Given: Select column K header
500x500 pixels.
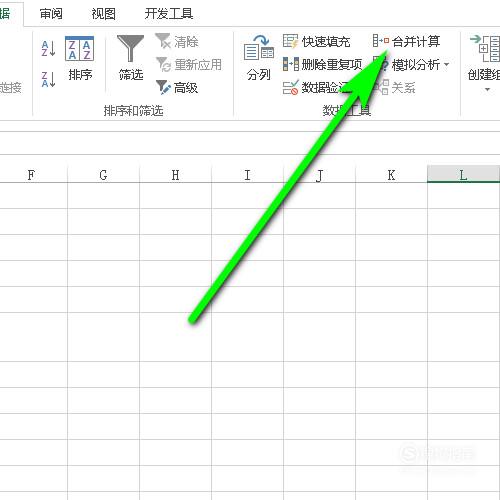Looking at the screenshot, I should tap(391, 175).
